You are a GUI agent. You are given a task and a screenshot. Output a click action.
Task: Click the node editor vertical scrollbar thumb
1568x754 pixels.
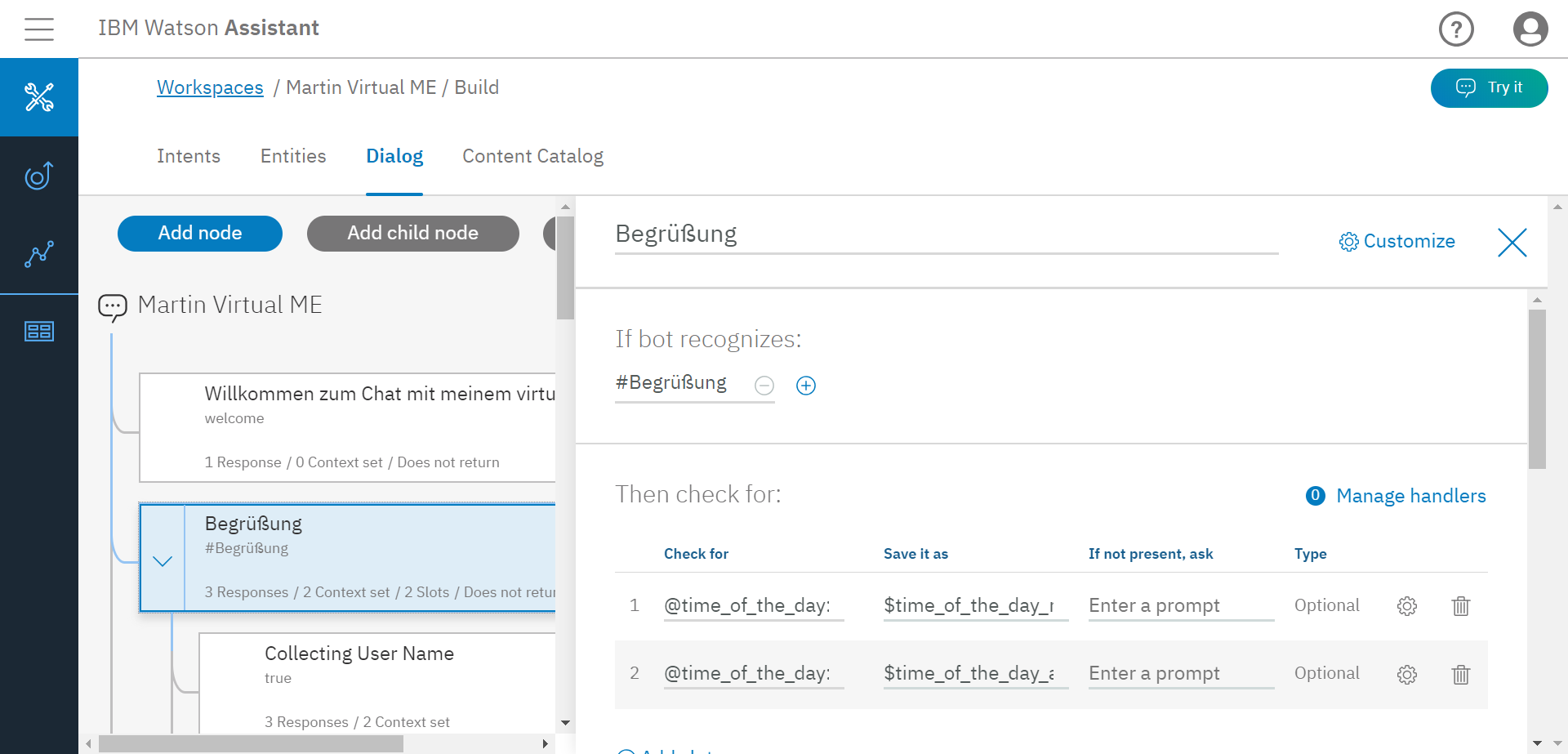[1537, 389]
